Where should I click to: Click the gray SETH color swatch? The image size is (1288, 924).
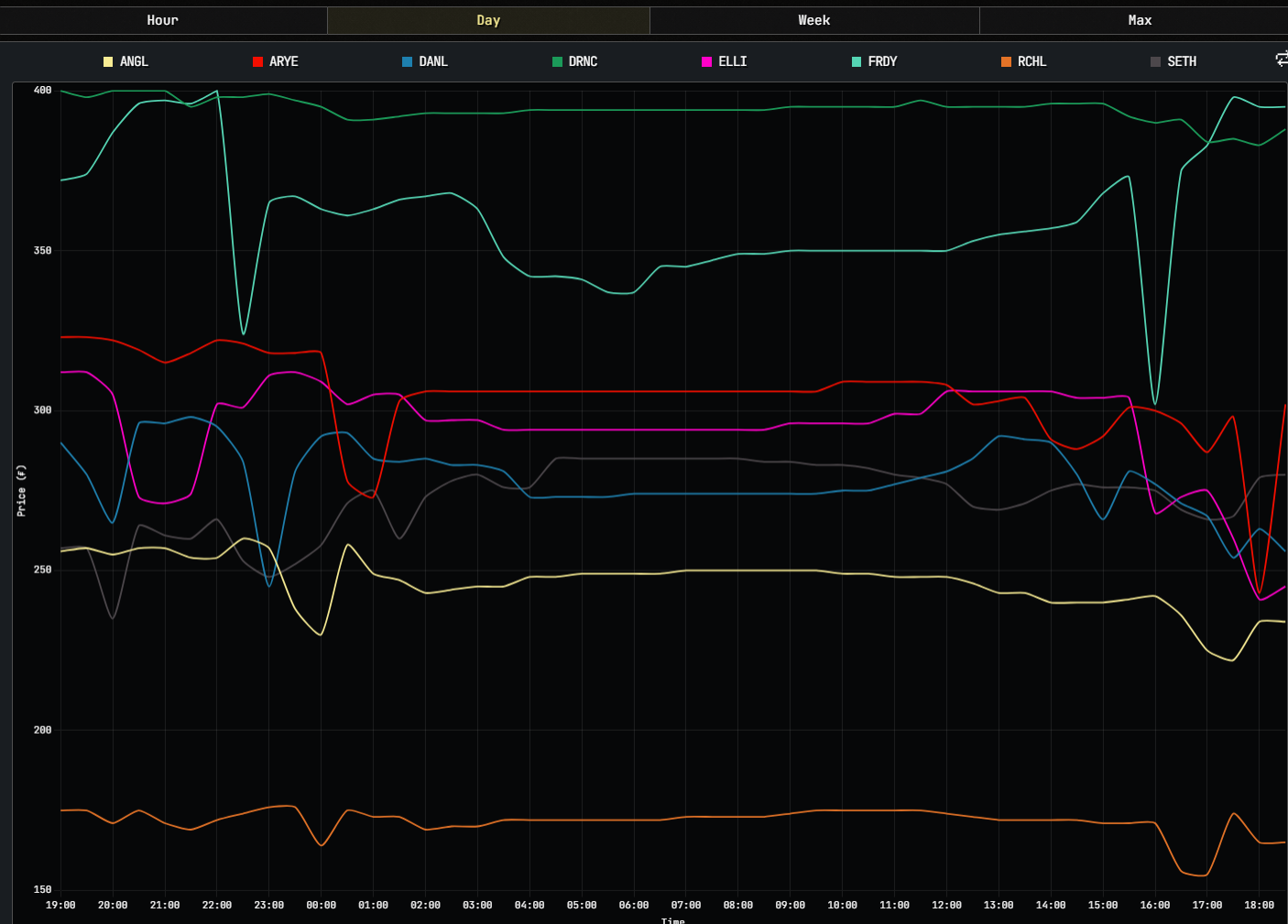[x=1155, y=61]
